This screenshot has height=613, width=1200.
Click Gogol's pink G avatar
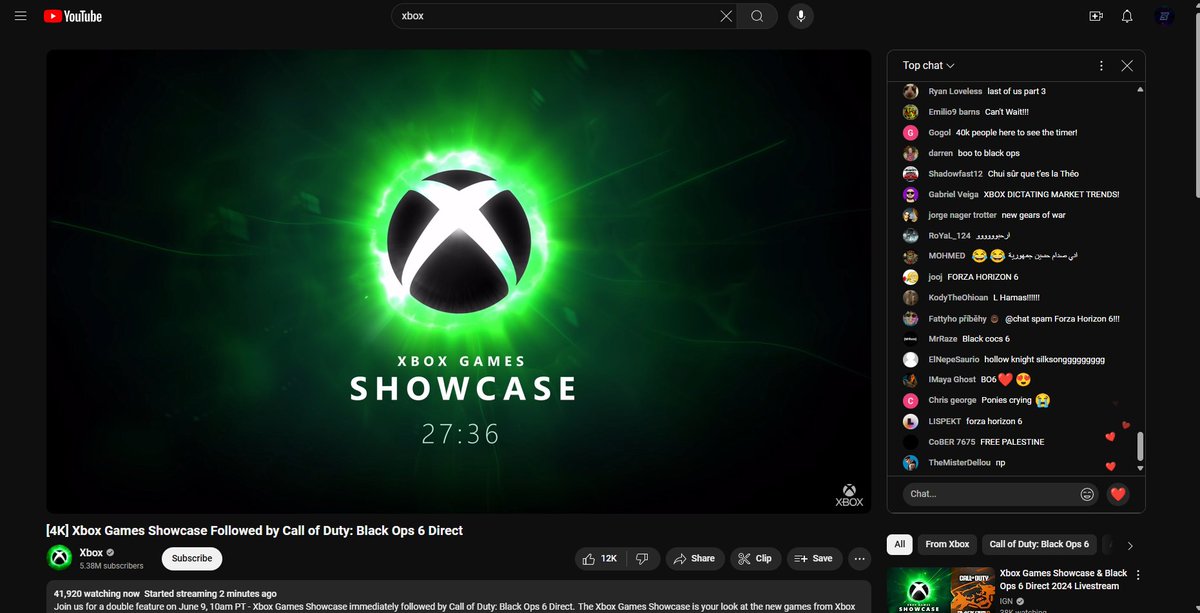coord(910,132)
